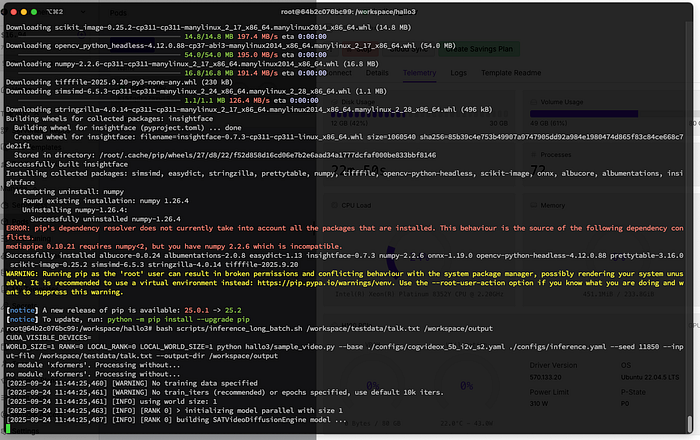Open the Logs tab in background page
The image size is (700, 440).
pos(458,73)
